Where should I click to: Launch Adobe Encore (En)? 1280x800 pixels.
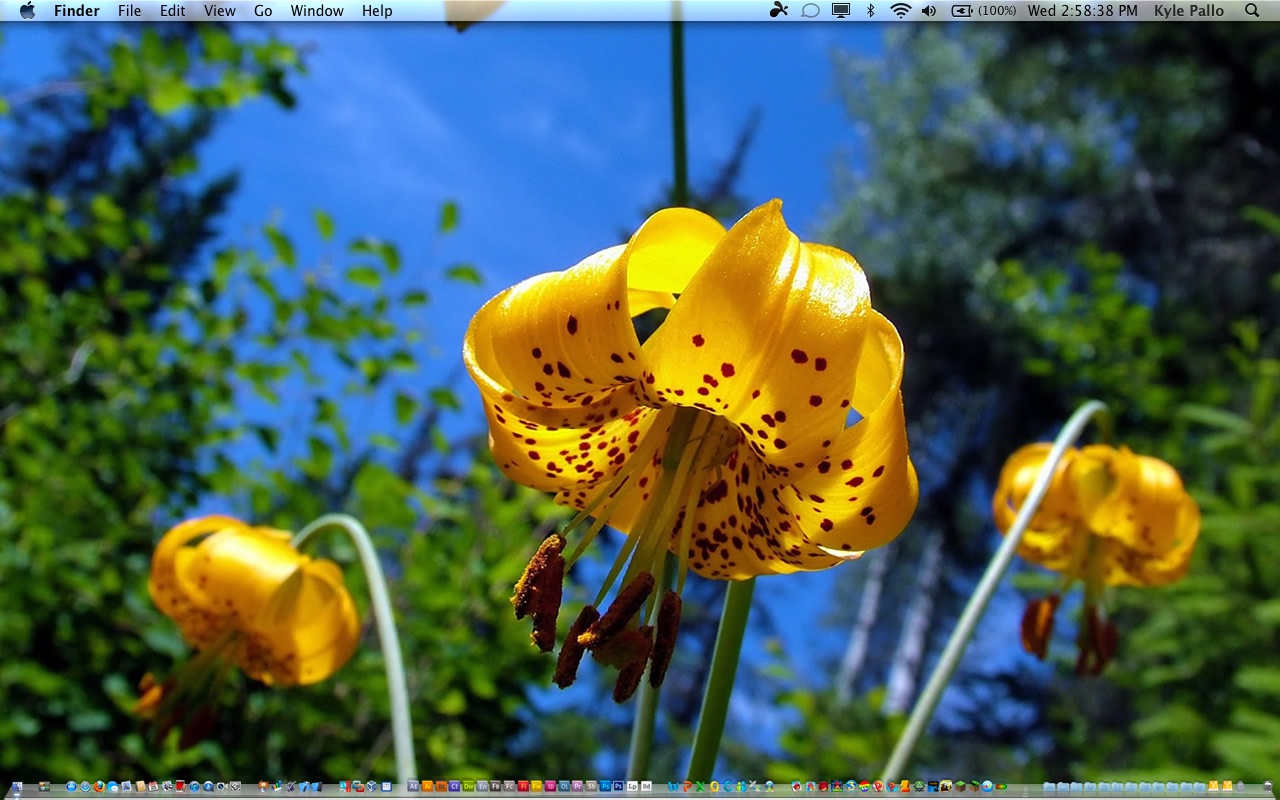click(x=482, y=786)
